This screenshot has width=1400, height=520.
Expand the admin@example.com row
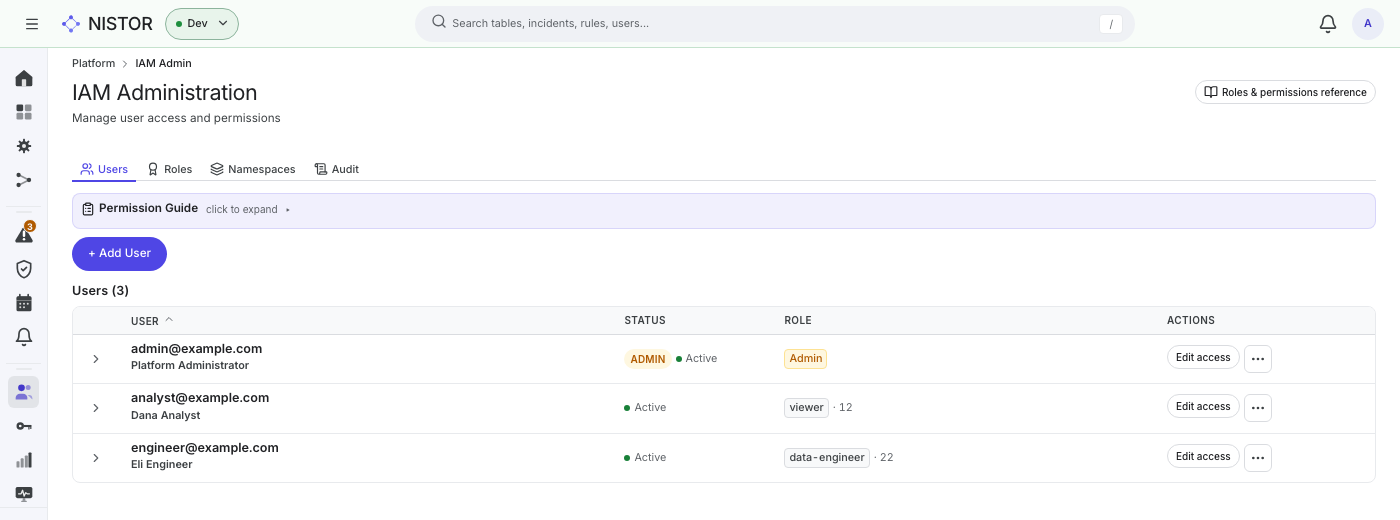[96, 358]
